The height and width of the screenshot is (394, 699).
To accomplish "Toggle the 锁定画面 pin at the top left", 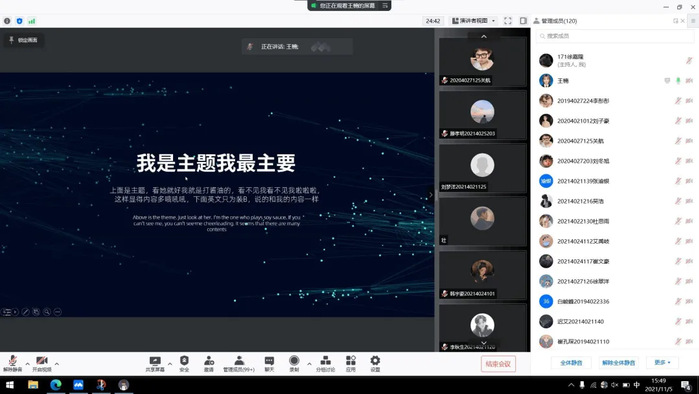I will tap(24, 40).
